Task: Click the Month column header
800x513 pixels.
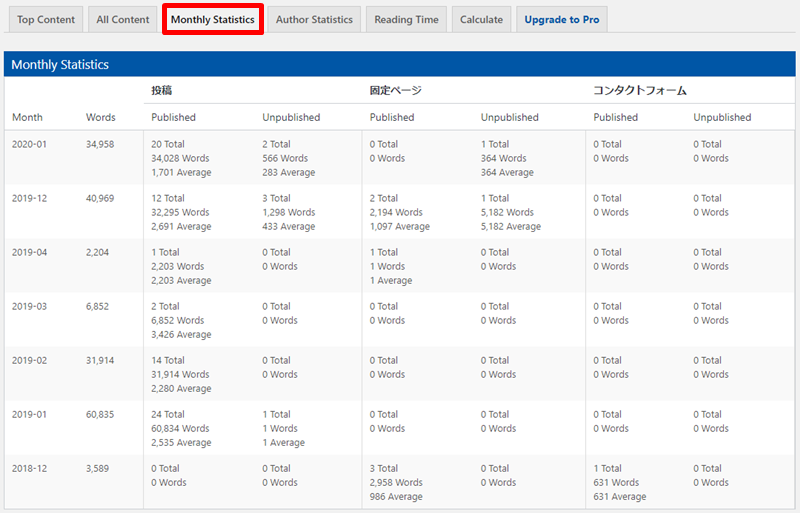Action: [27, 117]
